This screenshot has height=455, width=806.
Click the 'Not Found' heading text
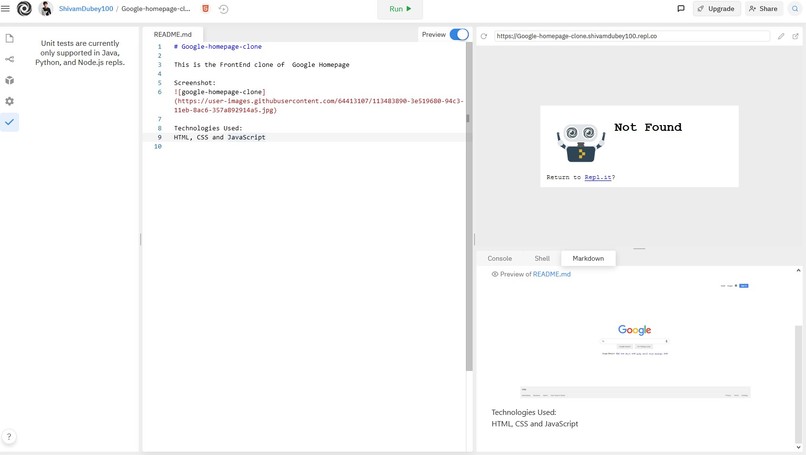[x=648, y=127]
